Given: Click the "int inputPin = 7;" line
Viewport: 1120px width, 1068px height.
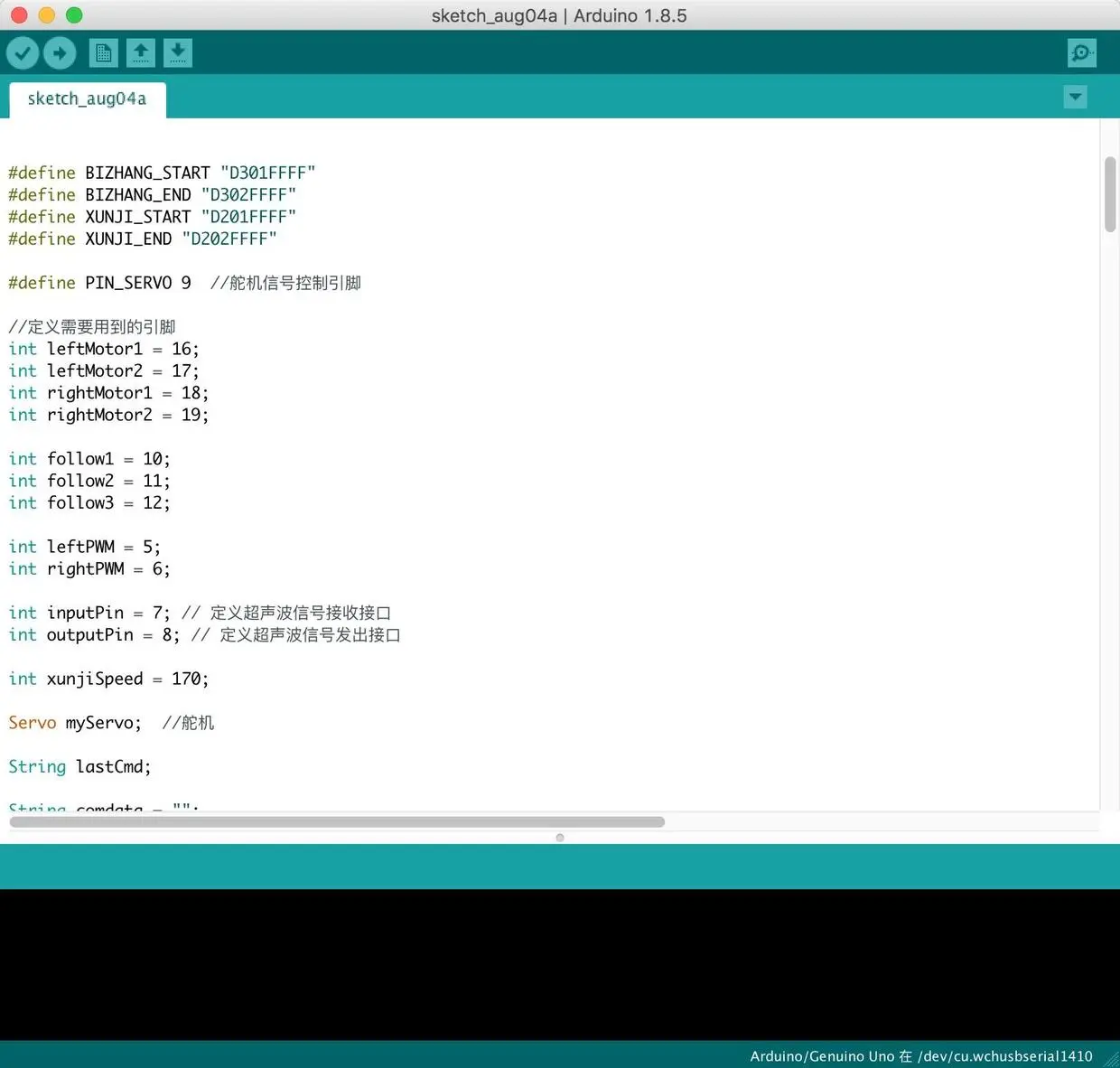Looking at the screenshot, I should click(200, 613).
